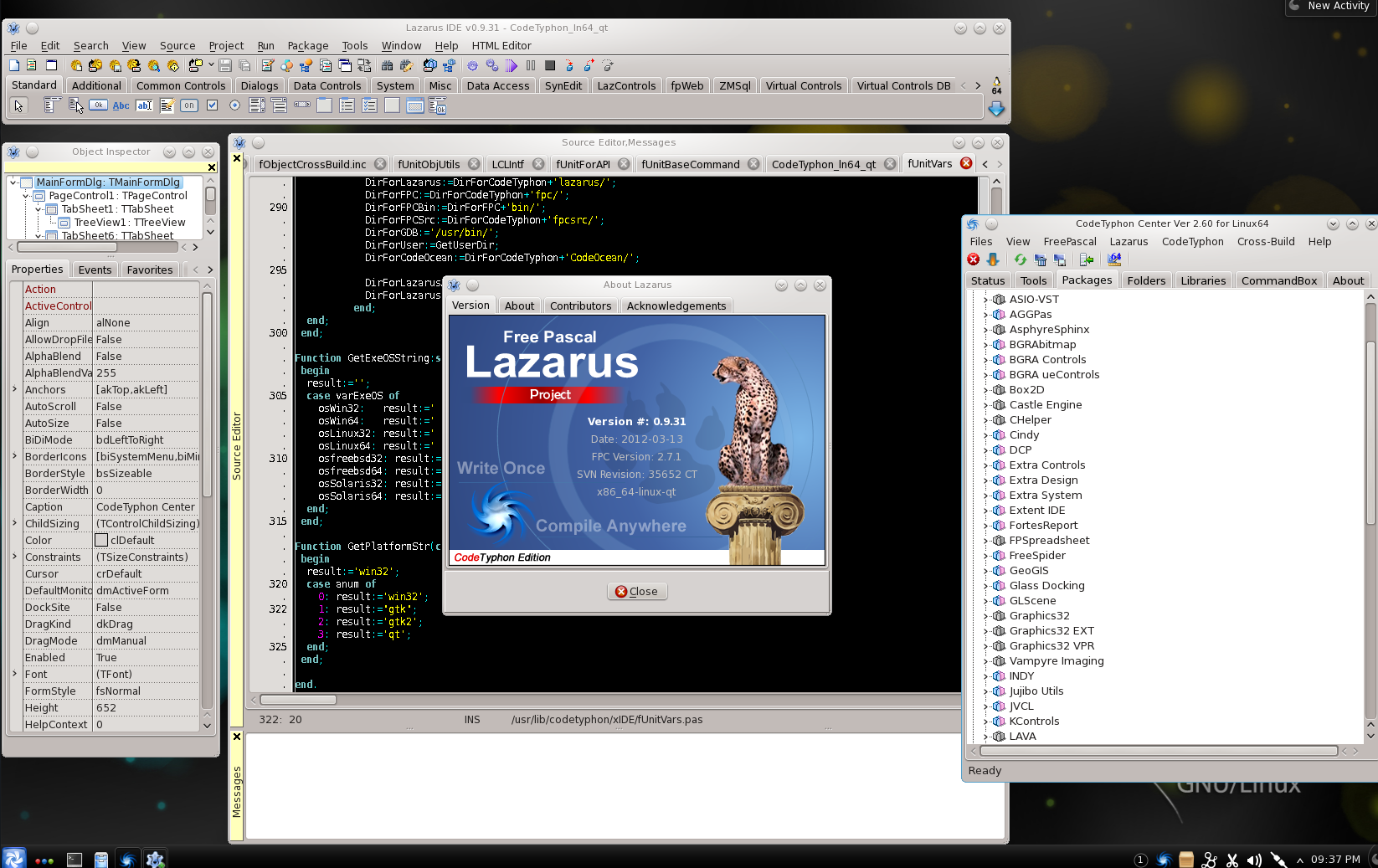Click the clock showing 09:37 PM
Viewport: 1378px width, 868px height.
1335,860
